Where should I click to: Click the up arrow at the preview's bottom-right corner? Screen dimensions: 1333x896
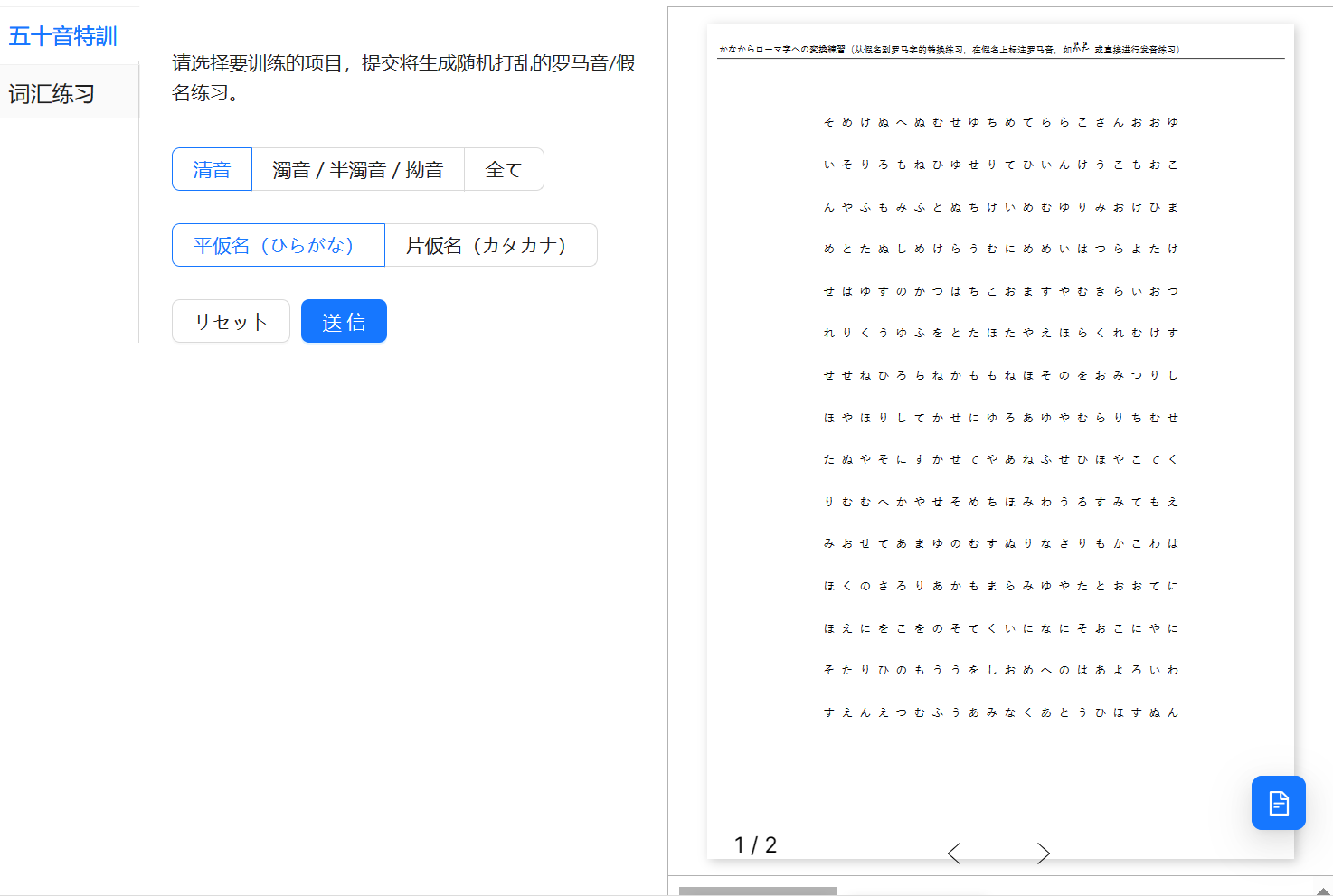1324,891
